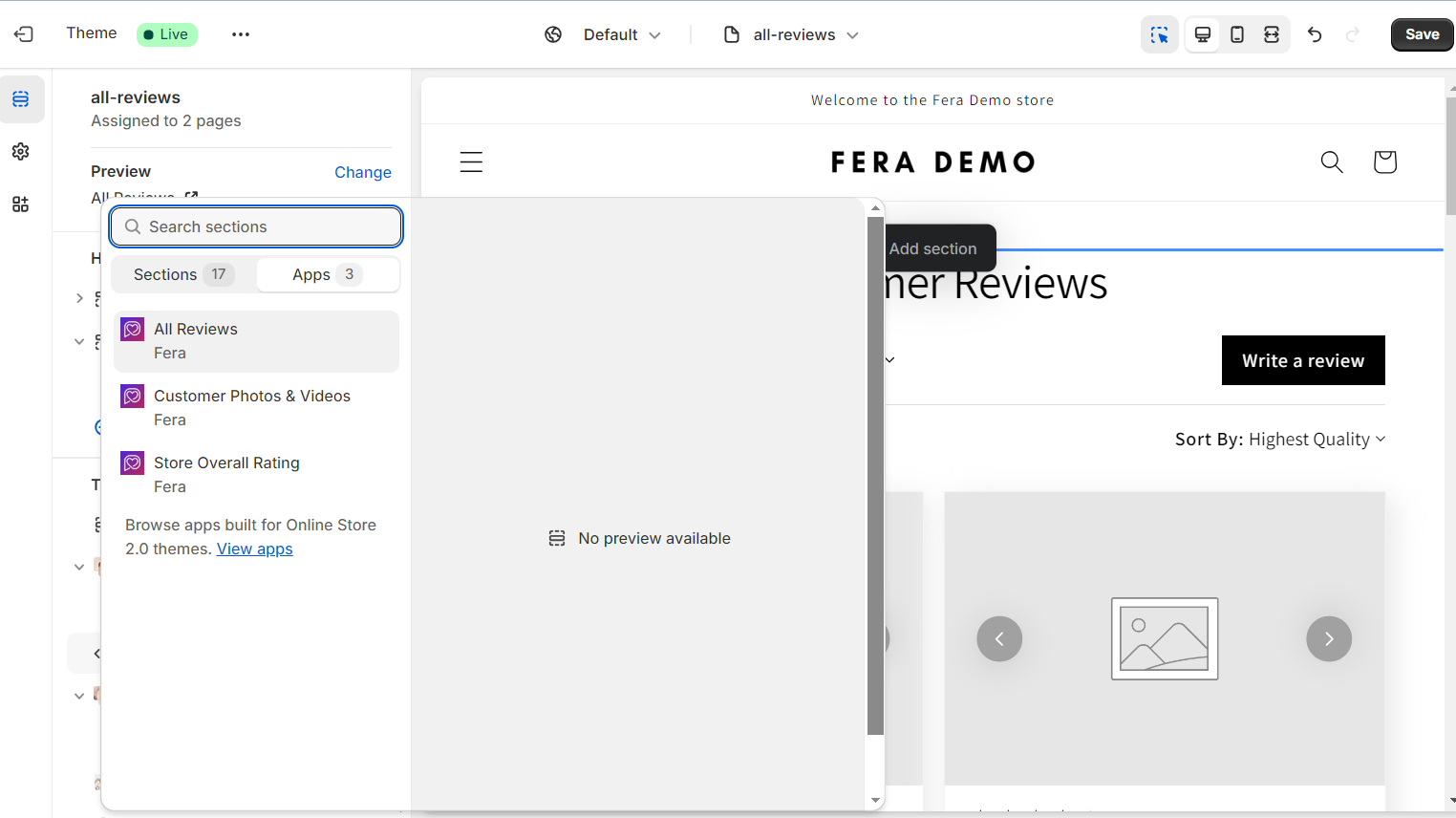Switch to desktop preview

pyautogui.click(x=1203, y=34)
